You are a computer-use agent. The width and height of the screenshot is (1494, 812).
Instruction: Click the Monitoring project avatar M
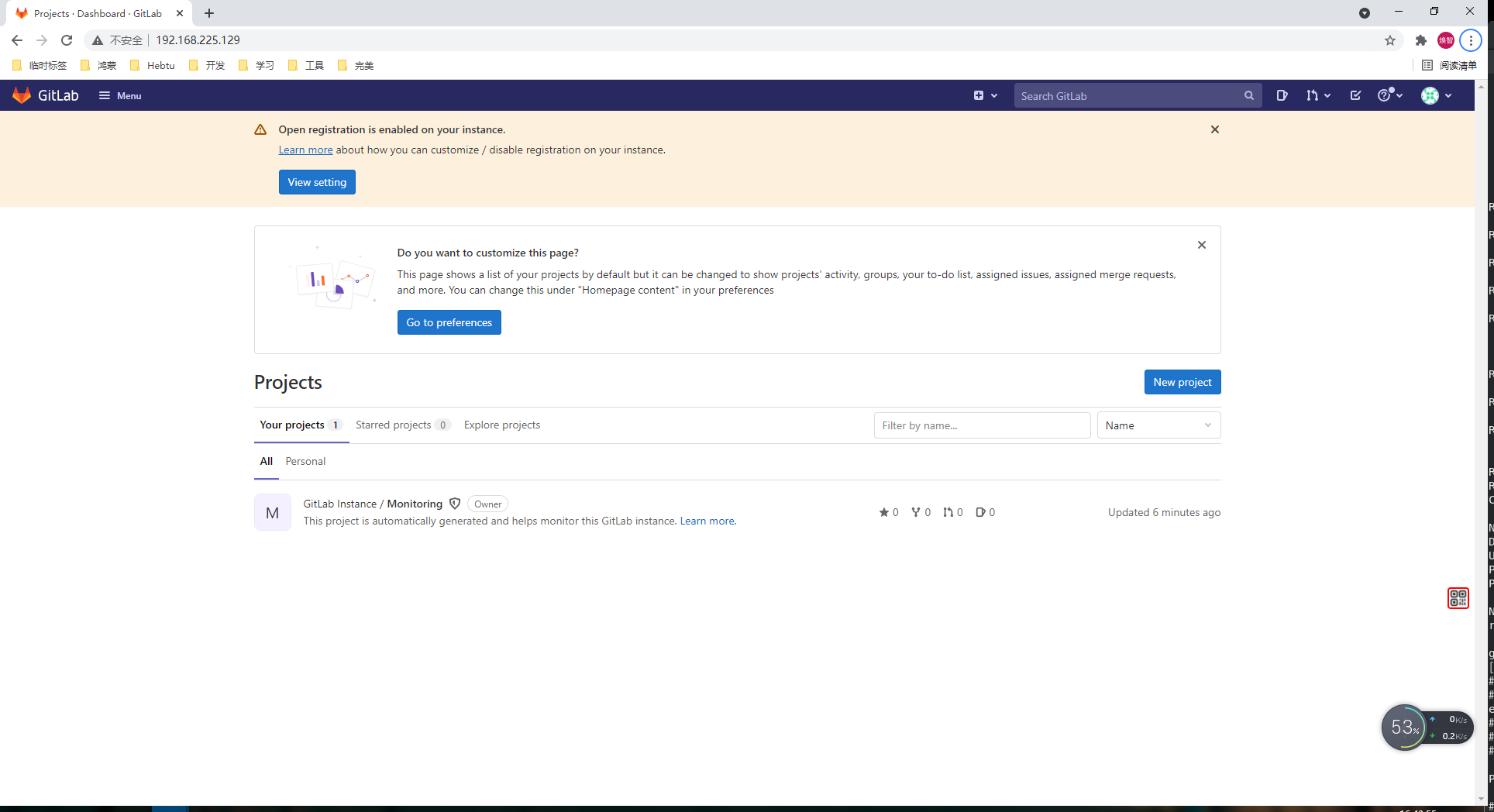273,512
